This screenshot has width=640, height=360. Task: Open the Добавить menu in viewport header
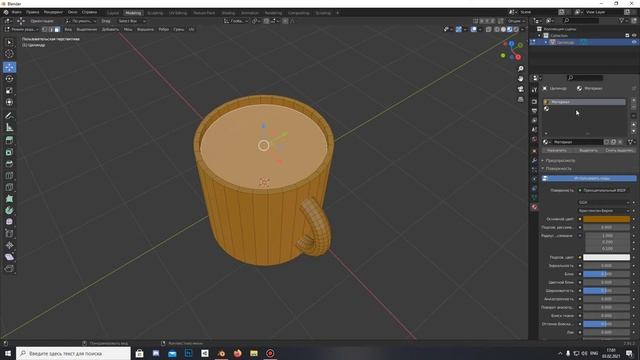[x=110, y=29]
